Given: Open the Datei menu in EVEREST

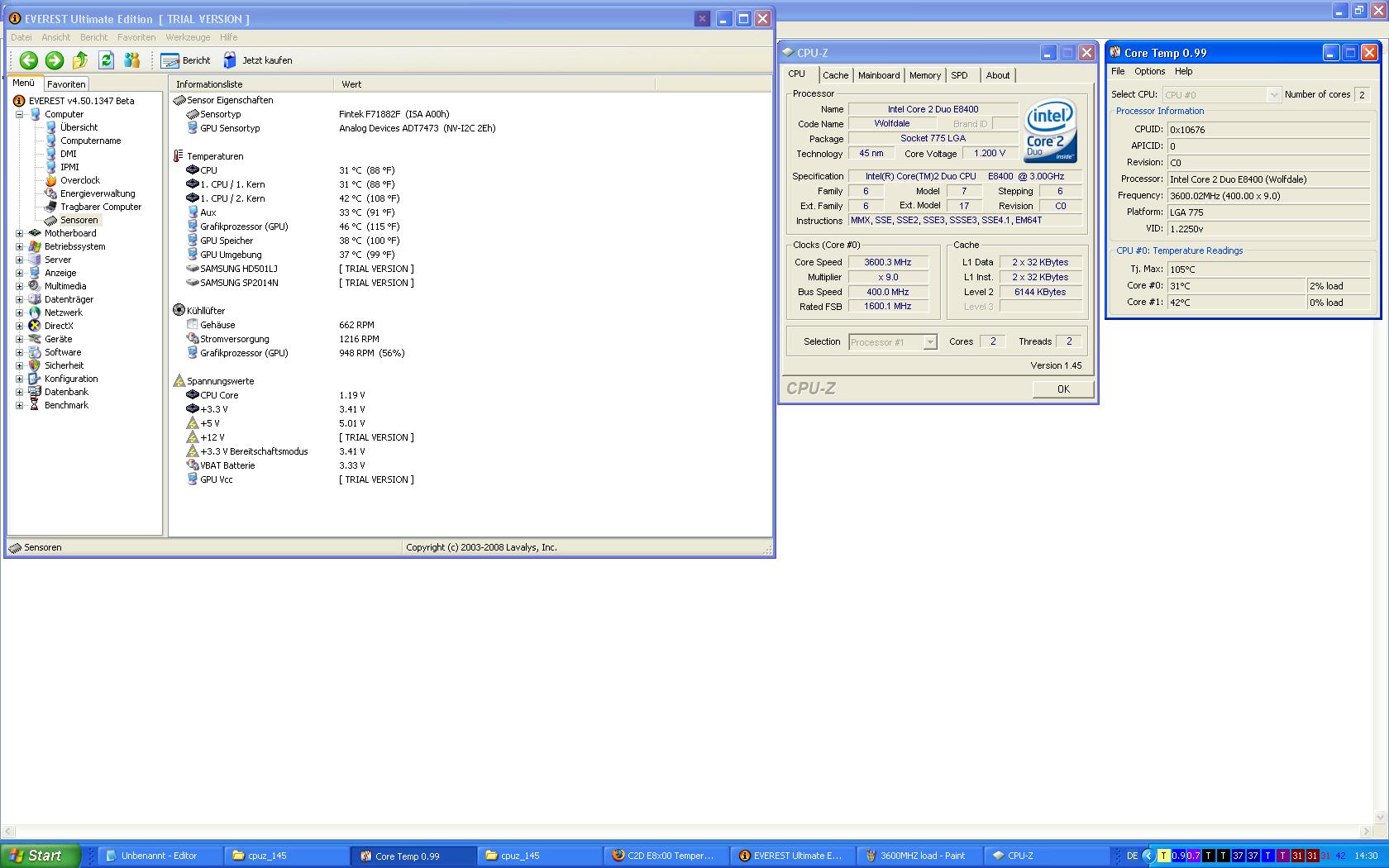Looking at the screenshot, I should click(21, 37).
